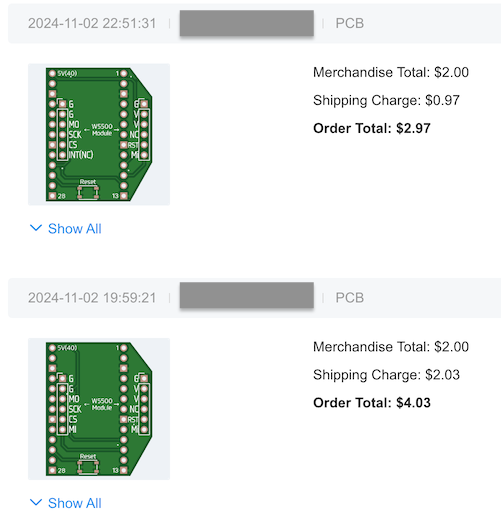Click redacted order number of 19:59:21 order
This screenshot has height=529, width=501.
(x=247, y=295)
